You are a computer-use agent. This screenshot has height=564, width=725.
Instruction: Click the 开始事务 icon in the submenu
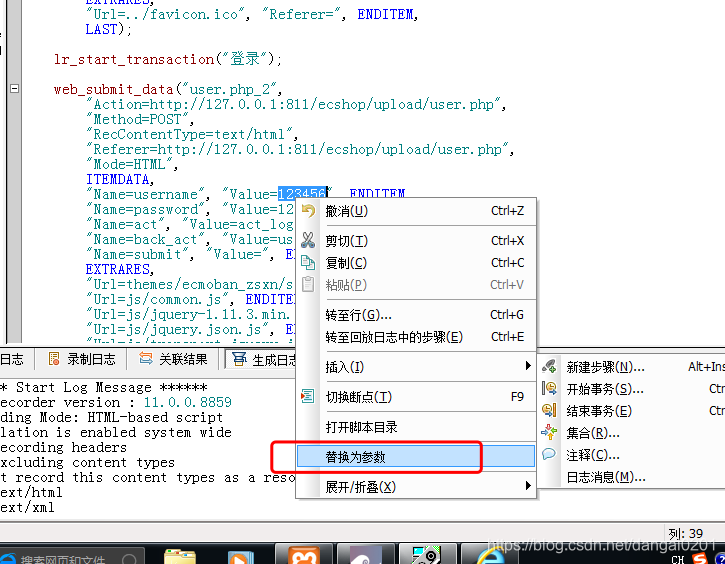click(x=549, y=388)
